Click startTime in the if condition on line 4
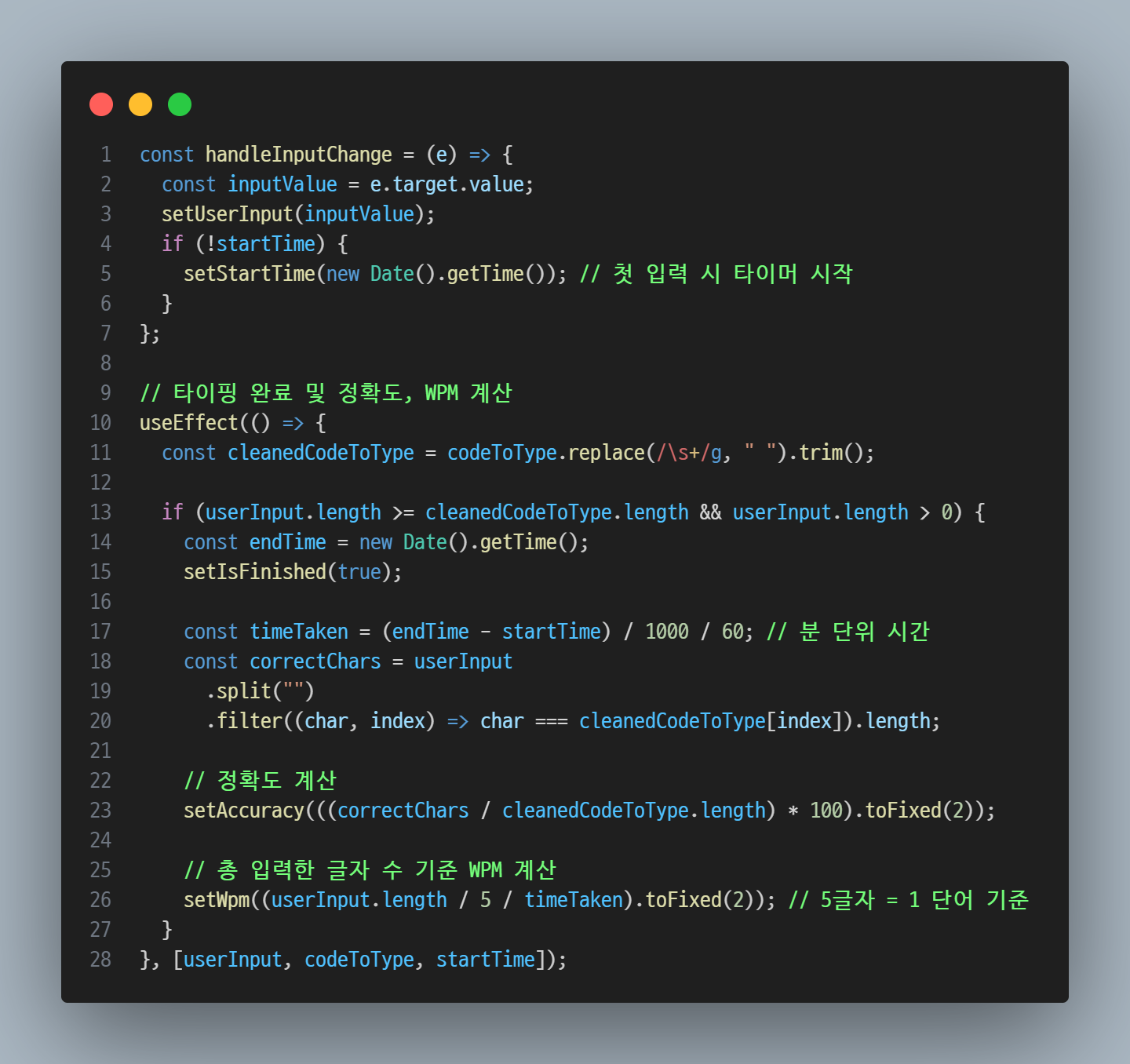This screenshot has height=1064, width=1130. point(266,244)
